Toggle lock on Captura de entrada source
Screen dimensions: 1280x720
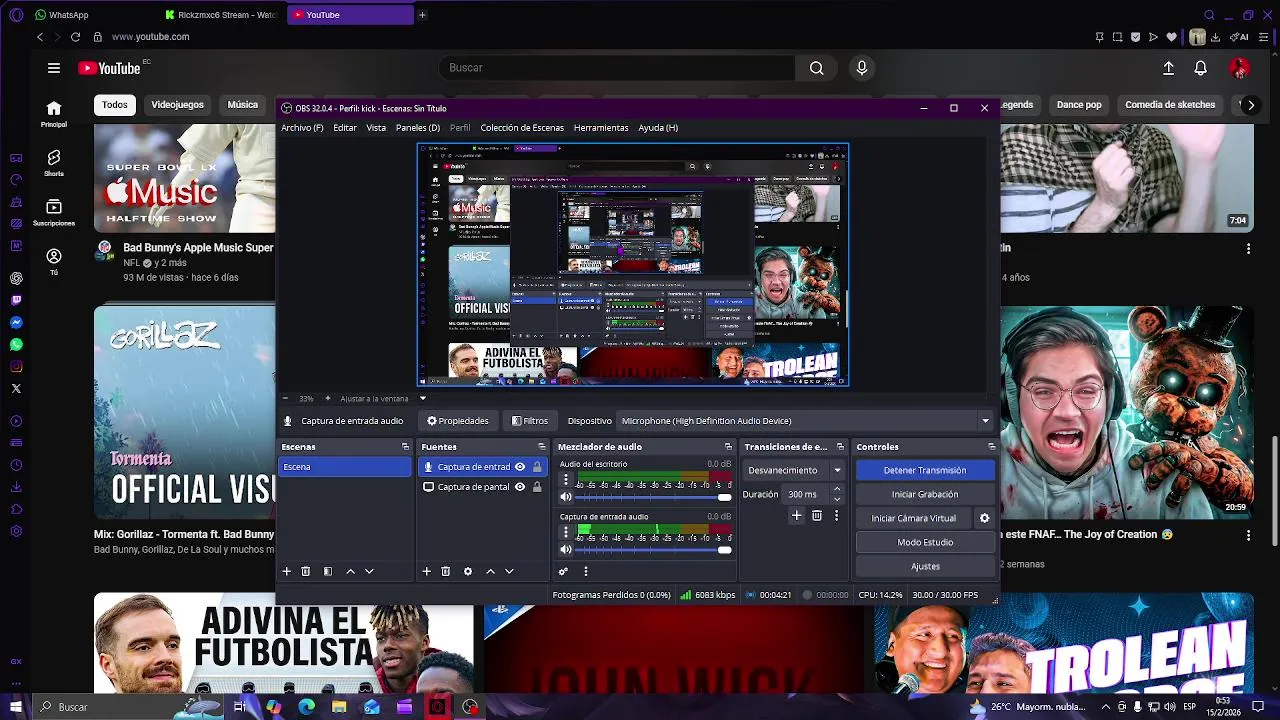(537, 467)
